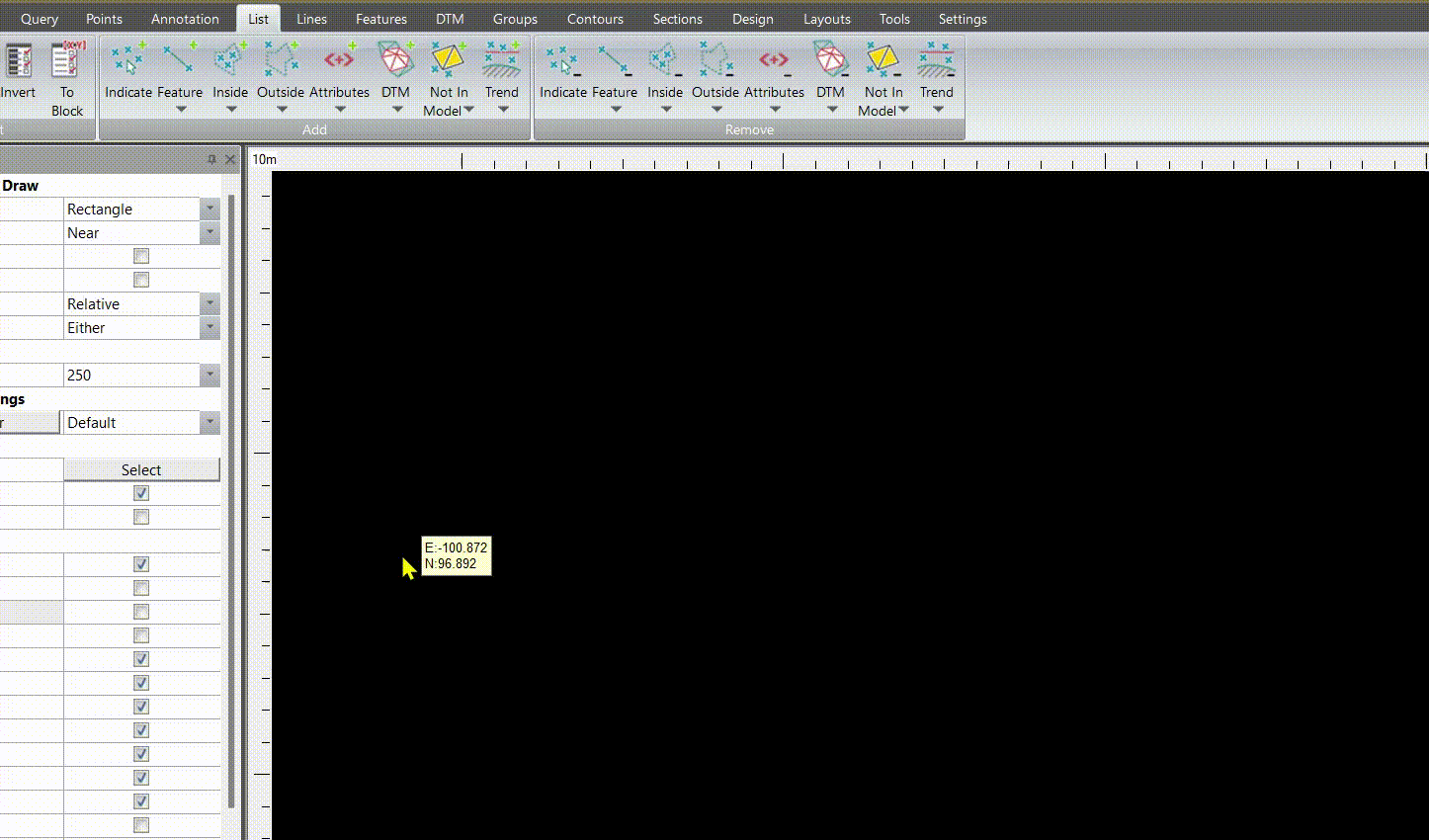1429x840 pixels.
Task: Enable the first checkbox below the Select button
Action: click(x=140, y=492)
